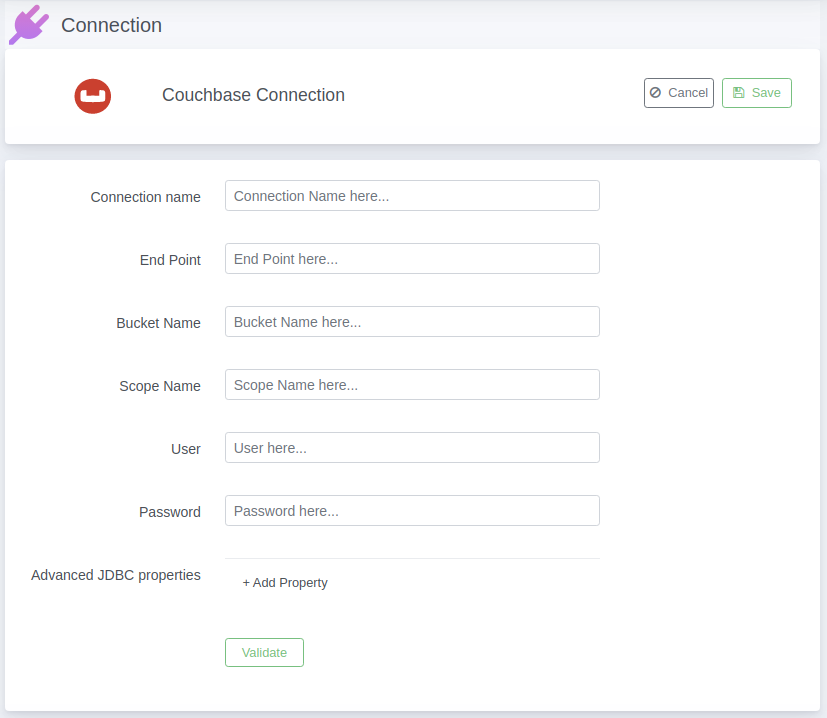This screenshot has width=827, height=718.
Task: Click the User input field
Action: (412, 448)
